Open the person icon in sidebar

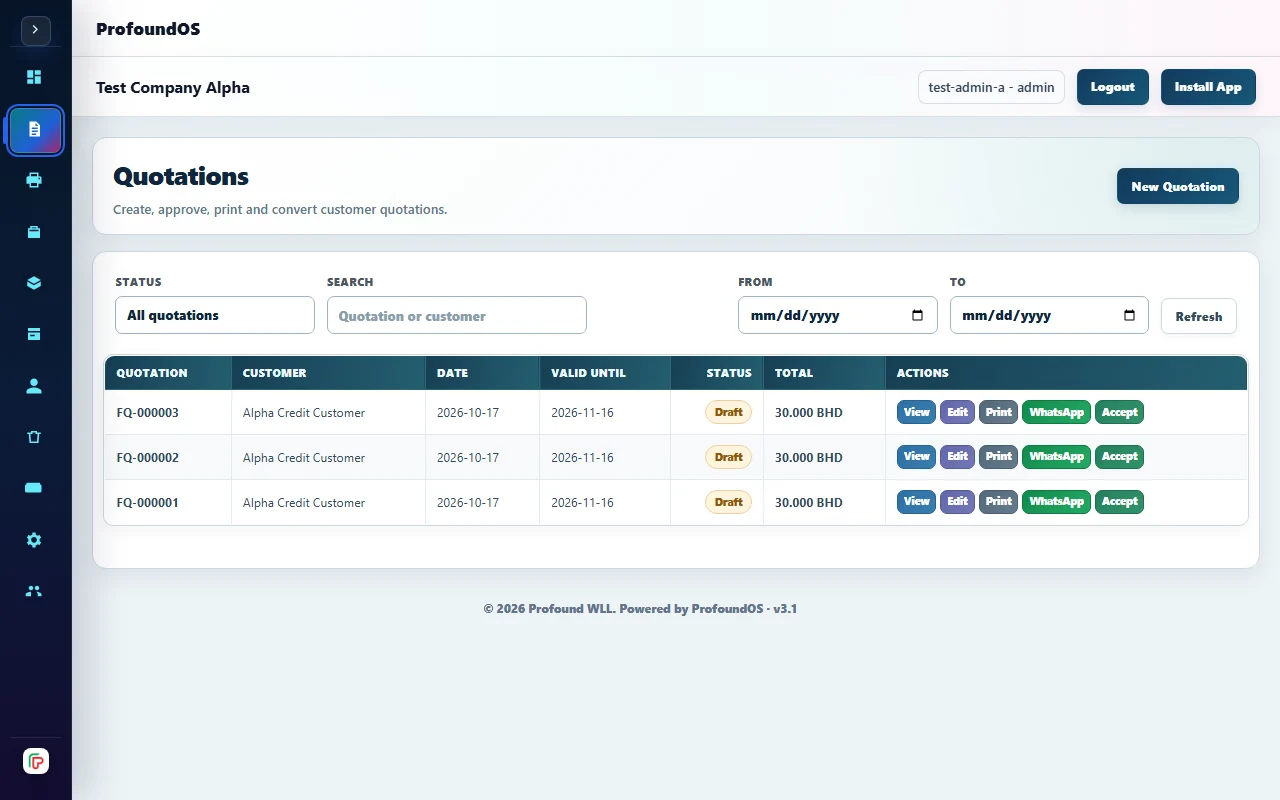click(34, 386)
